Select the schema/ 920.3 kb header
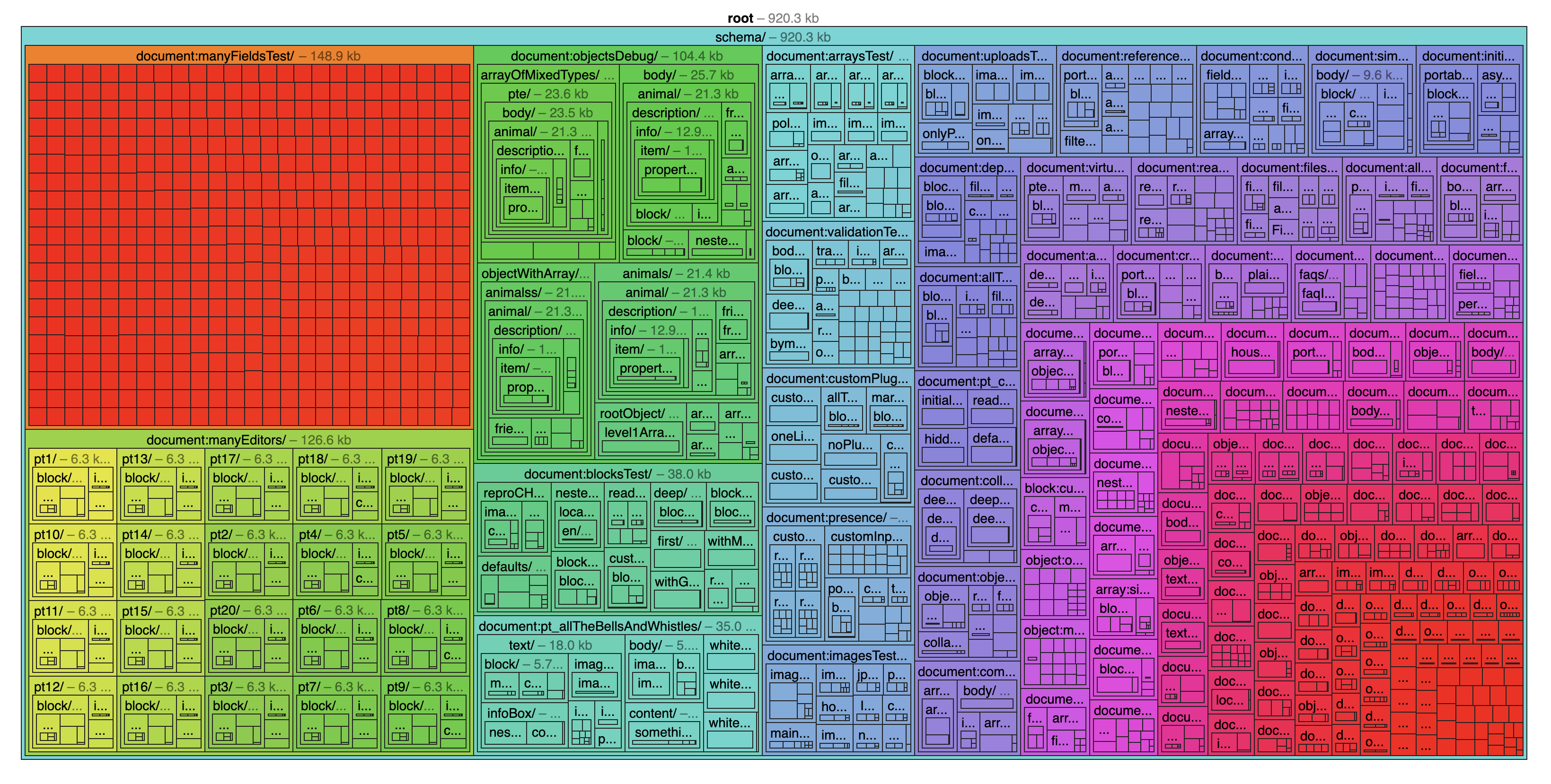The height and width of the screenshot is (784, 1551). 773,37
